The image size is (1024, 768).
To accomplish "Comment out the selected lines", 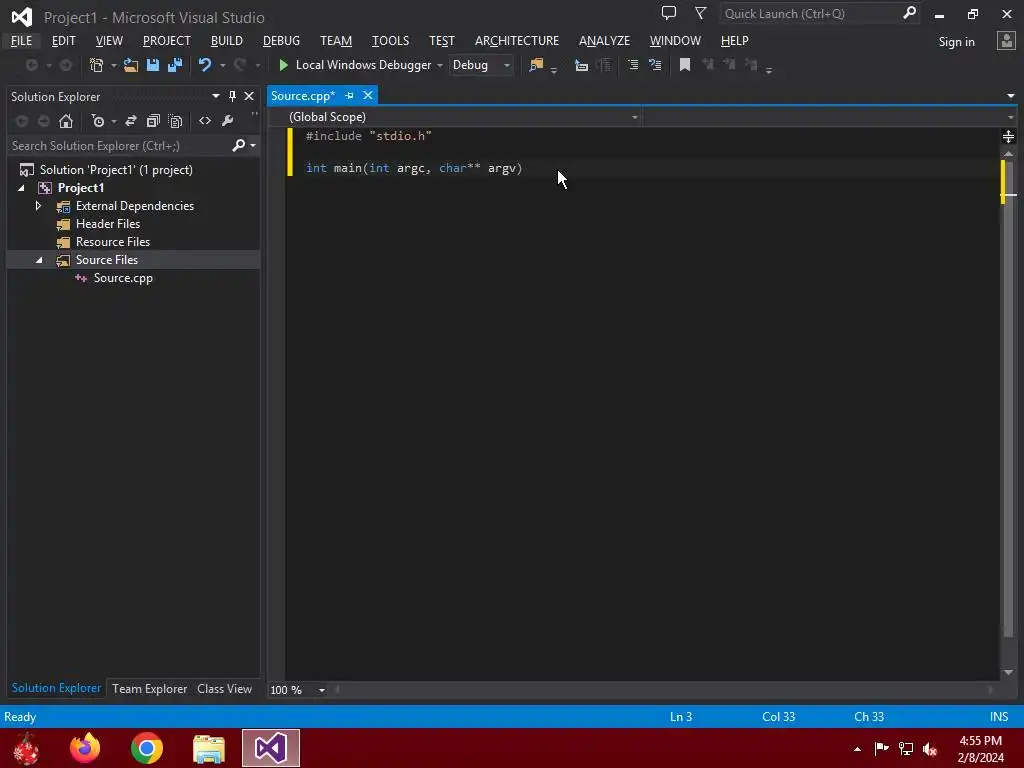I will (x=633, y=65).
